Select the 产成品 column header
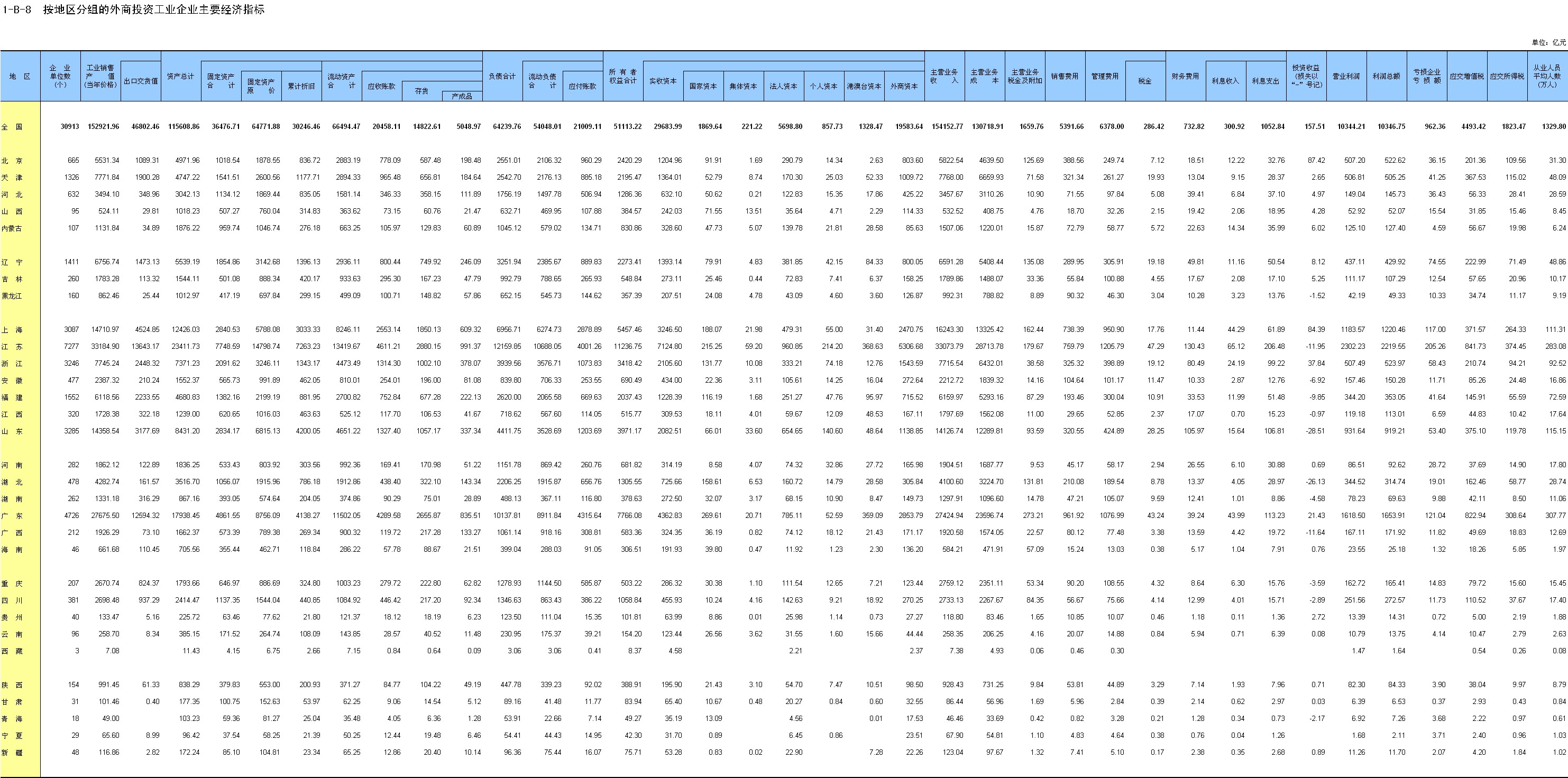The image size is (1568, 778). tap(462, 96)
